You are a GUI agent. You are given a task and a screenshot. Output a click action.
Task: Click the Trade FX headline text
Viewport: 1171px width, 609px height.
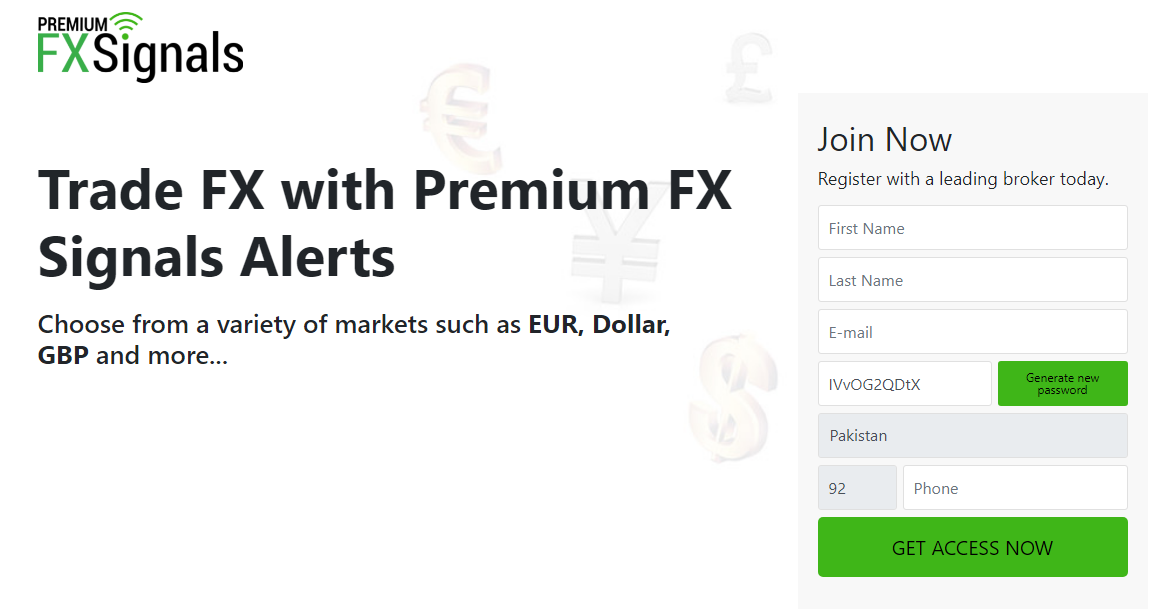[x=384, y=223]
